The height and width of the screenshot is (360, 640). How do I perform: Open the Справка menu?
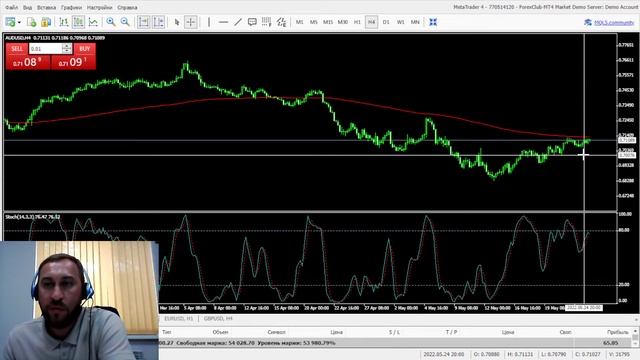(x=127, y=7)
